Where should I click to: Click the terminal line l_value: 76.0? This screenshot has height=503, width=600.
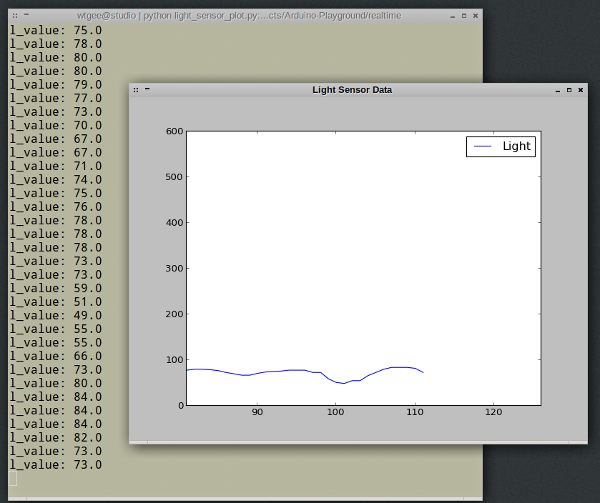coord(56,207)
